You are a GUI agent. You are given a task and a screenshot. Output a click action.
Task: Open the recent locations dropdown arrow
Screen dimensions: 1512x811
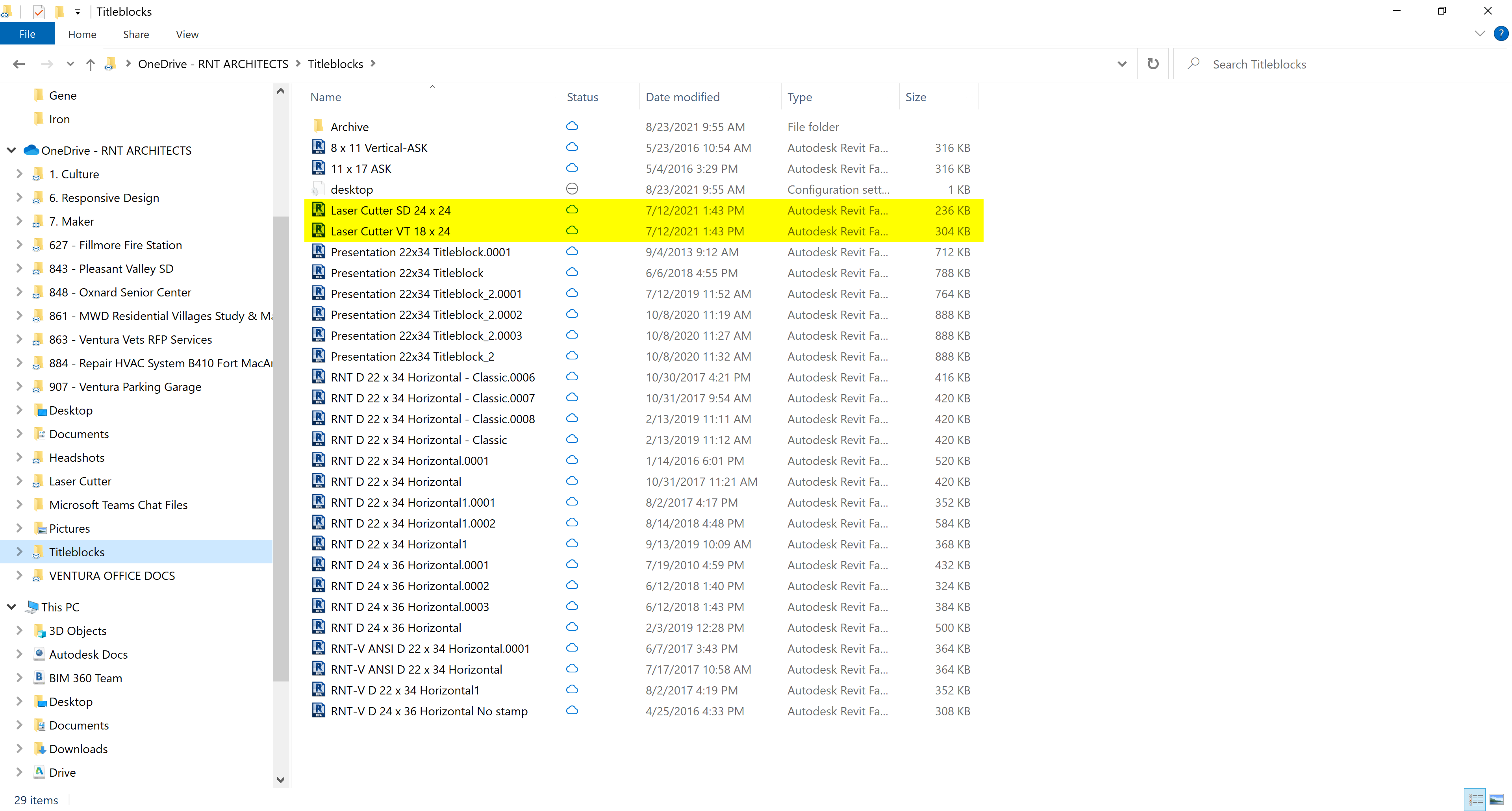pyautogui.click(x=70, y=65)
